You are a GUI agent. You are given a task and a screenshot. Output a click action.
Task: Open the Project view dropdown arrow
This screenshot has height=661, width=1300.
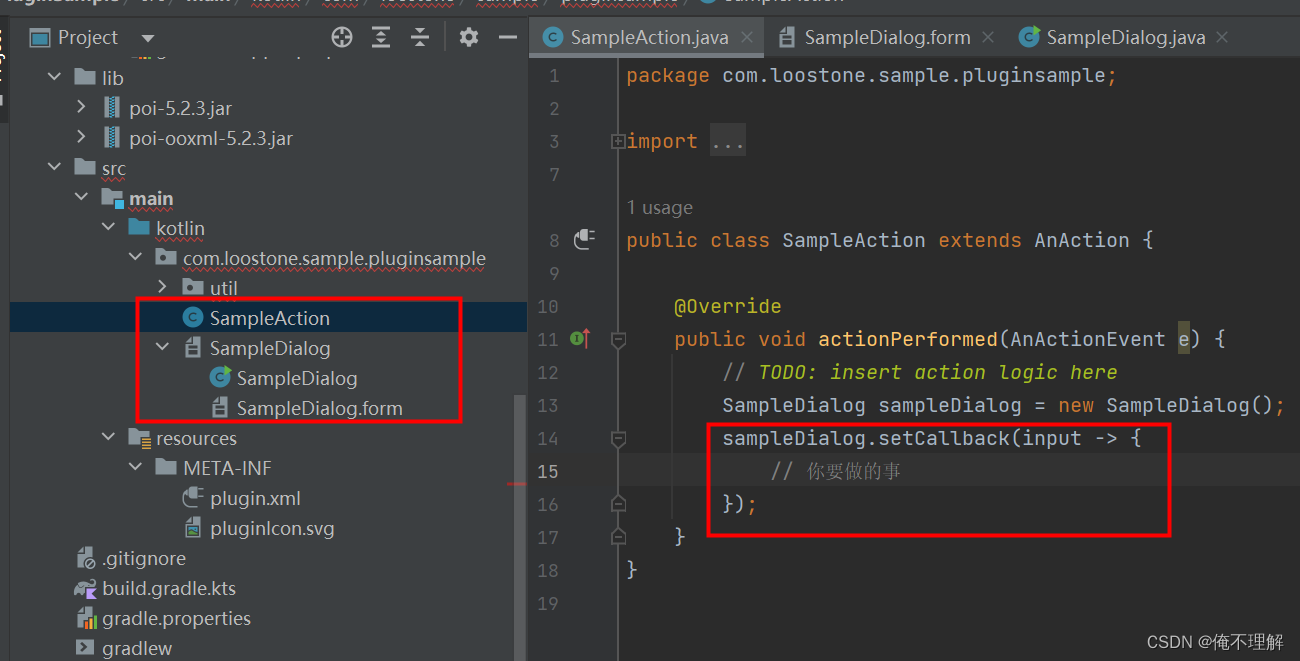pyautogui.click(x=148, y=39)
